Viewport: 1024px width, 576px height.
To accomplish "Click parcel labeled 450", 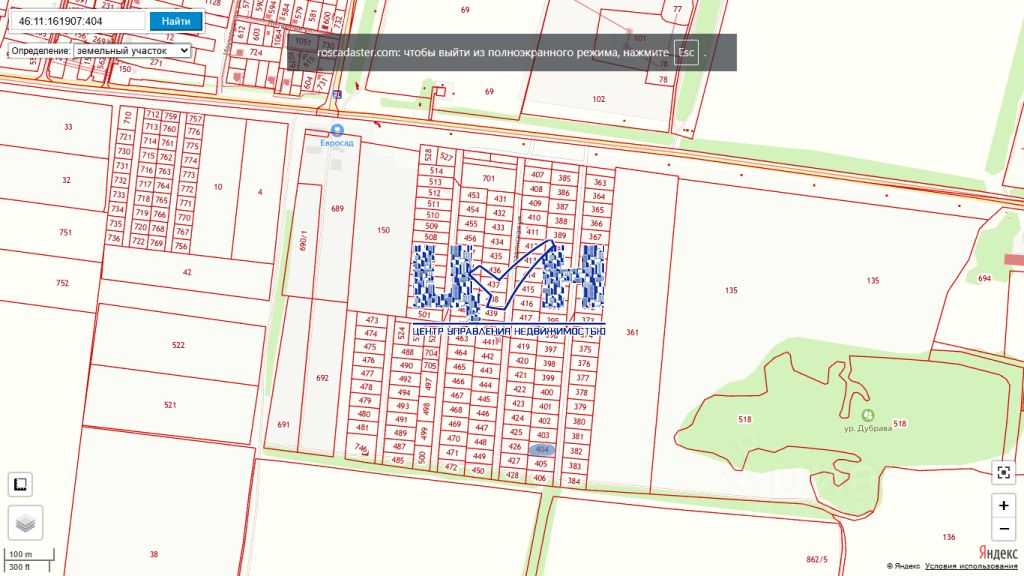I will 478,470.
